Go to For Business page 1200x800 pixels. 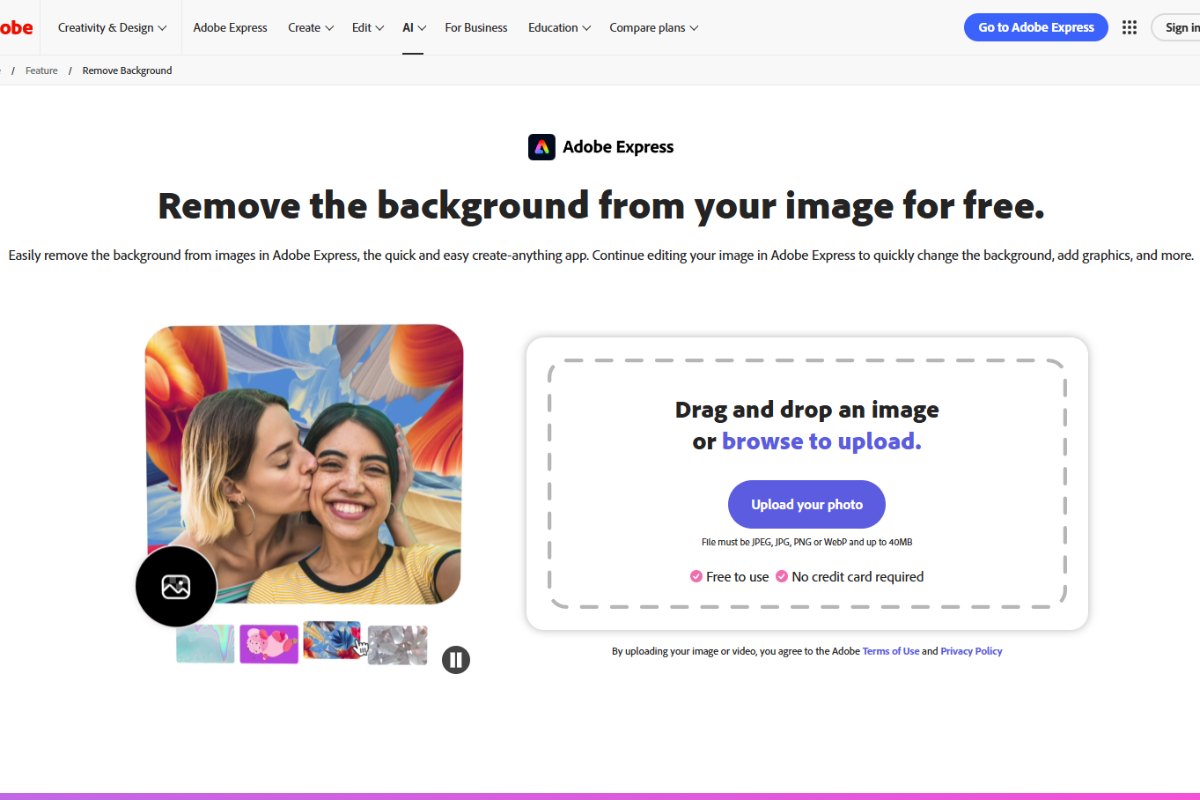click(476, 28)
